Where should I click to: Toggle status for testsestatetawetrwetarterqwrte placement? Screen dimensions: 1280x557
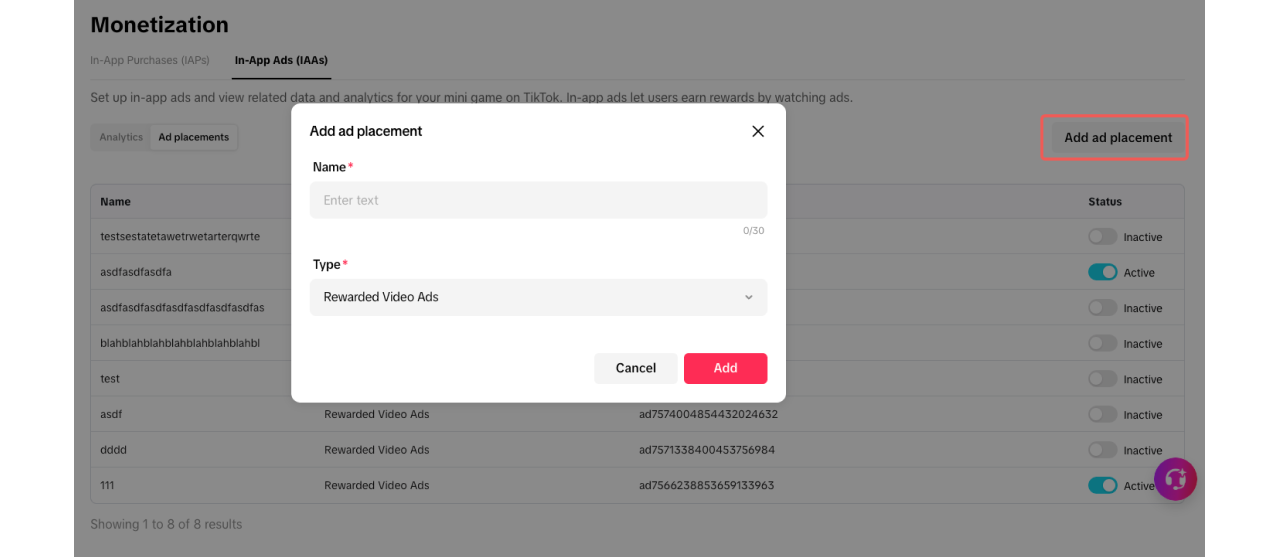tap(1102, 237)
